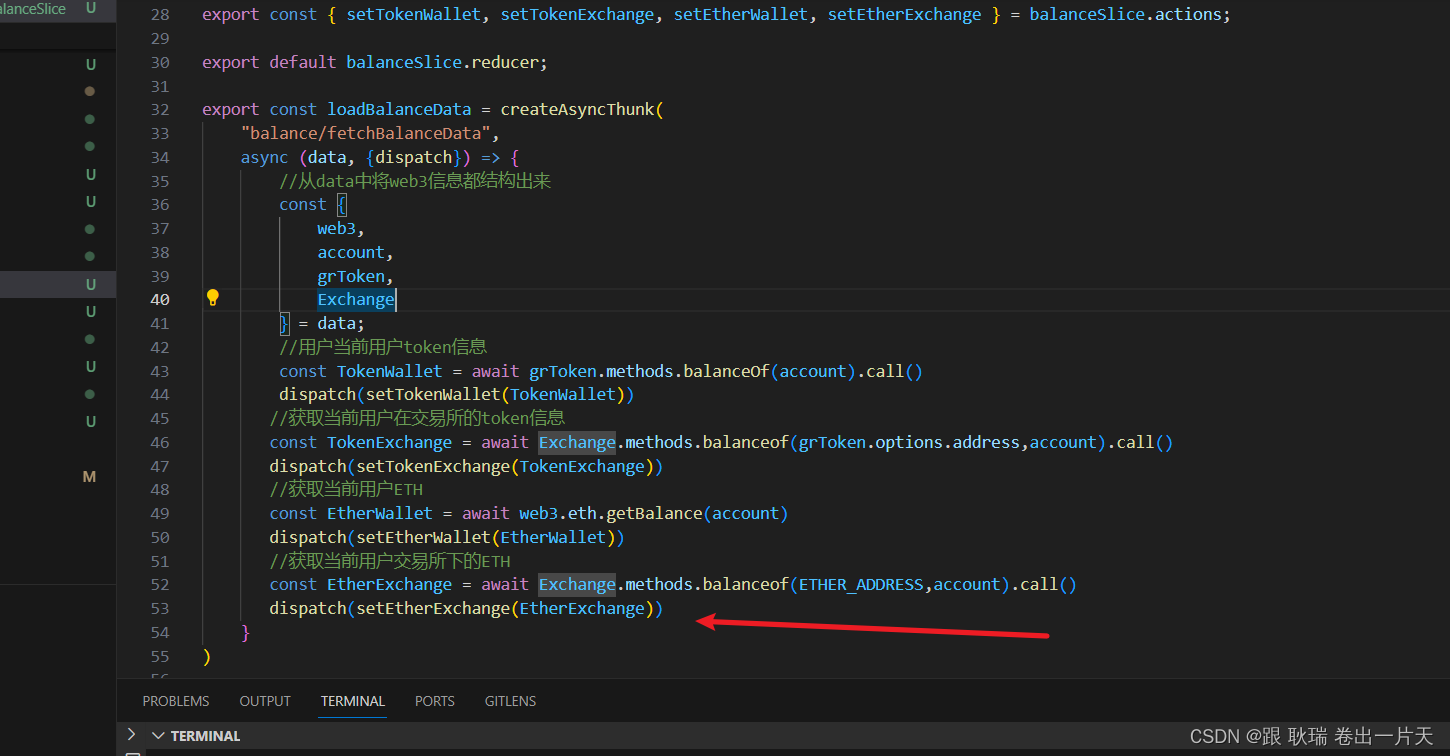Click setEtherWallet on line 50

[x=424, y=537]
